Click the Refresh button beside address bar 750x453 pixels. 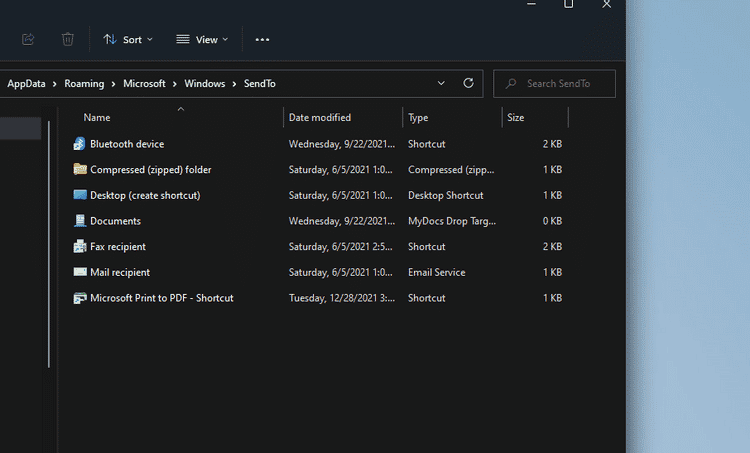pos(468,83)
